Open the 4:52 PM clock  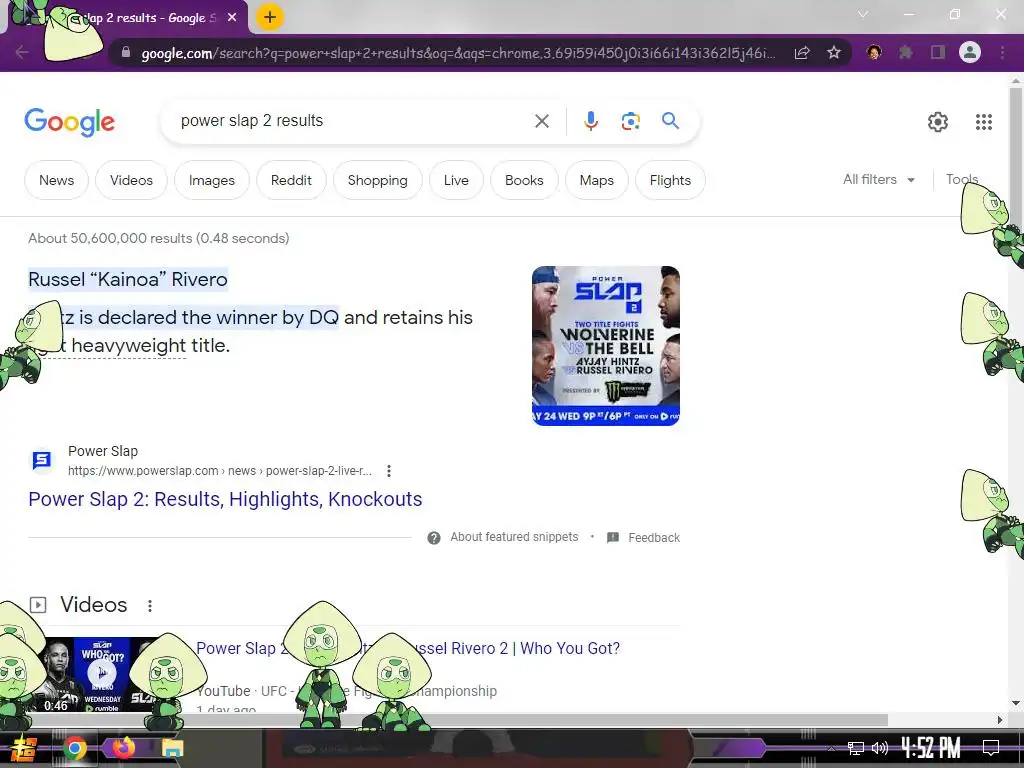click(x=931, y=748)
